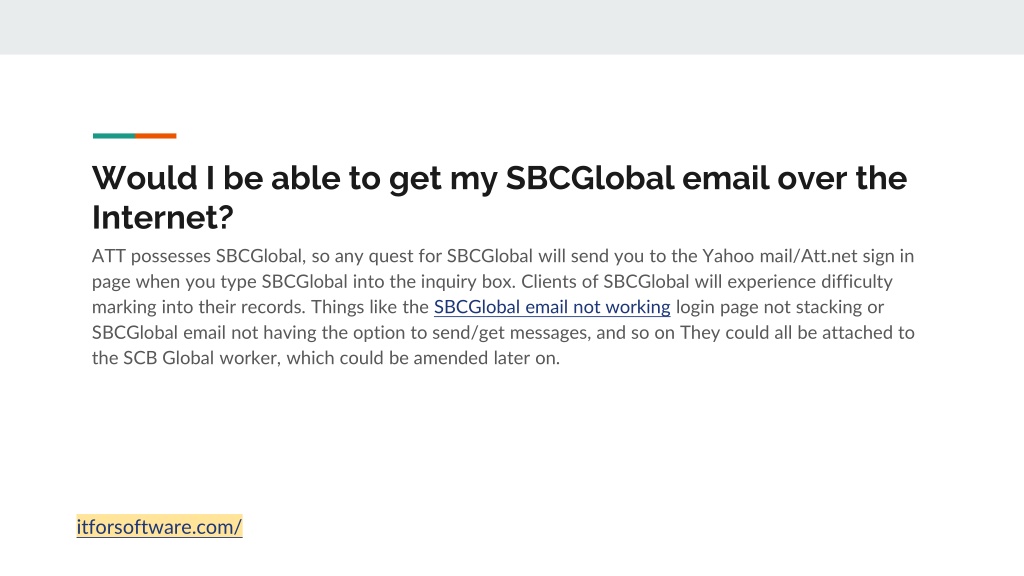Click the orange segment of accent bar
Viewport: 1024px width, 576px height.
[x=155, y=136]
